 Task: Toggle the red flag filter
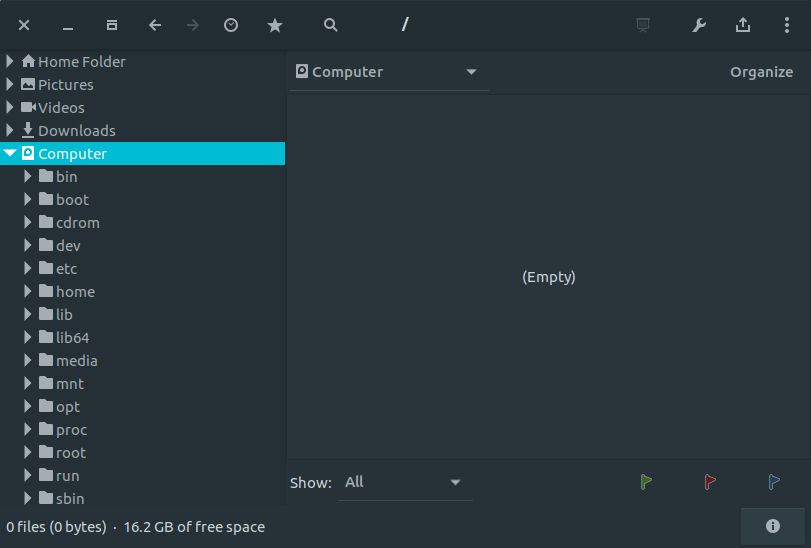click(710, 482)
